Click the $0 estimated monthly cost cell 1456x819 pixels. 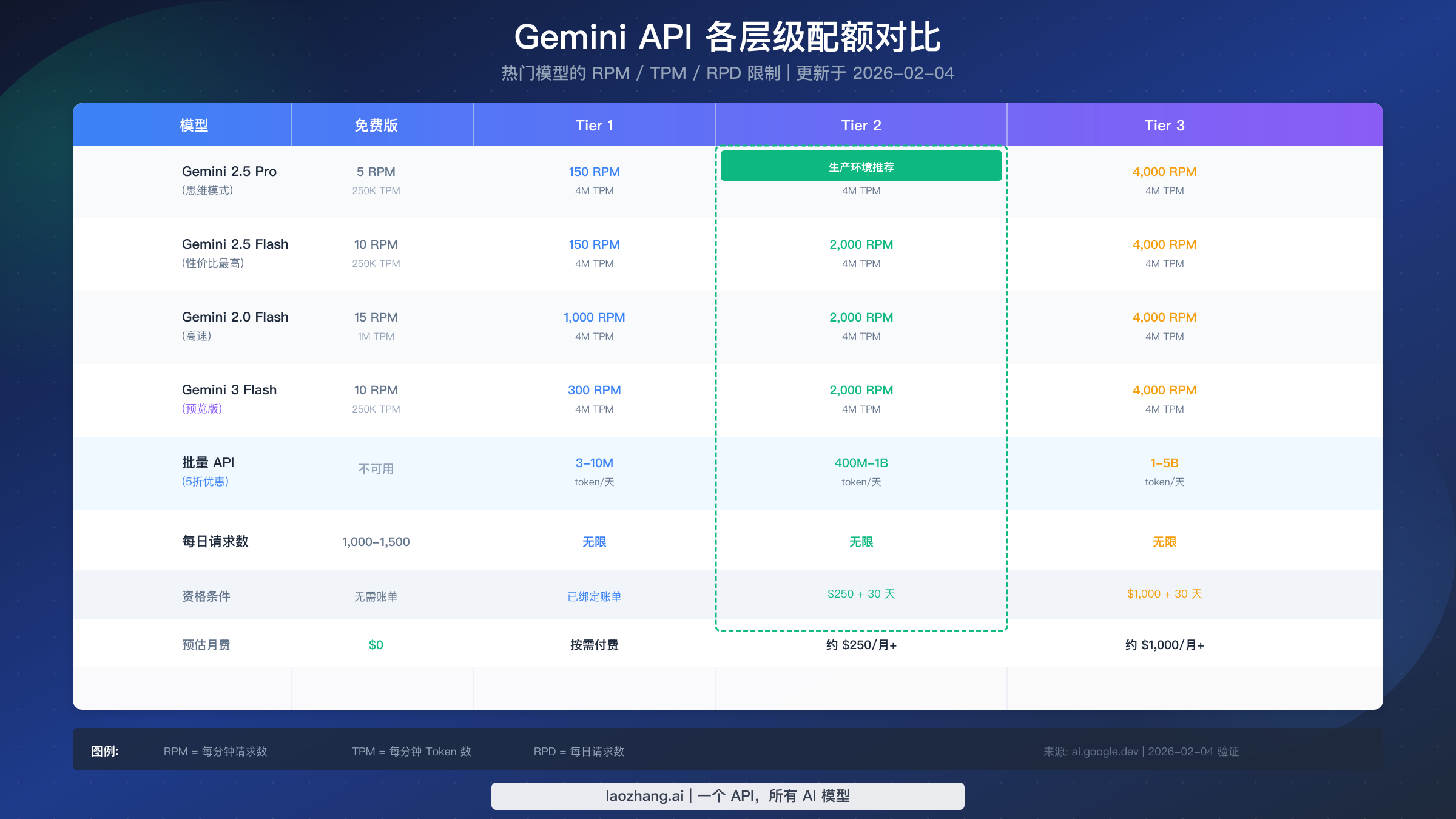coord(376,645)
